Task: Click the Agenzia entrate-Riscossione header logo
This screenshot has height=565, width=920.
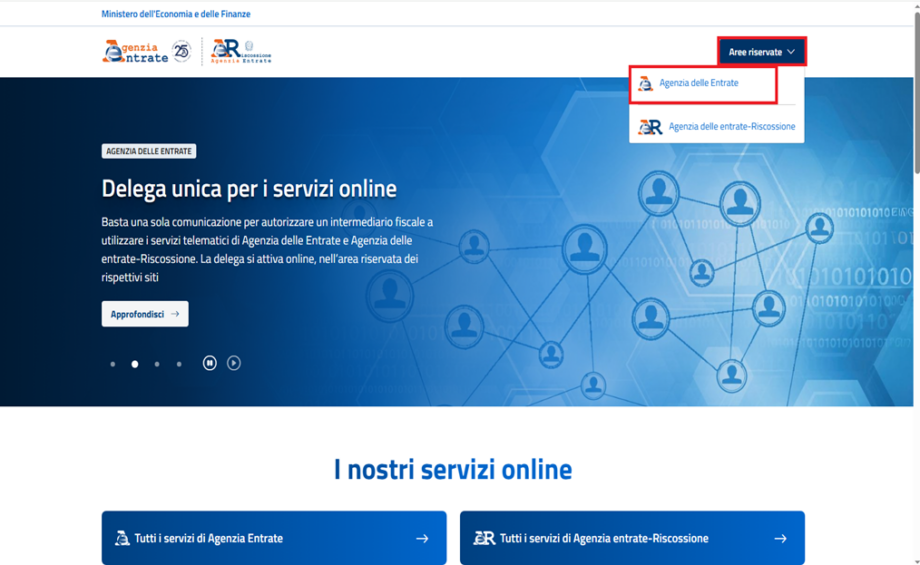Action: click(x=241, y=52)
